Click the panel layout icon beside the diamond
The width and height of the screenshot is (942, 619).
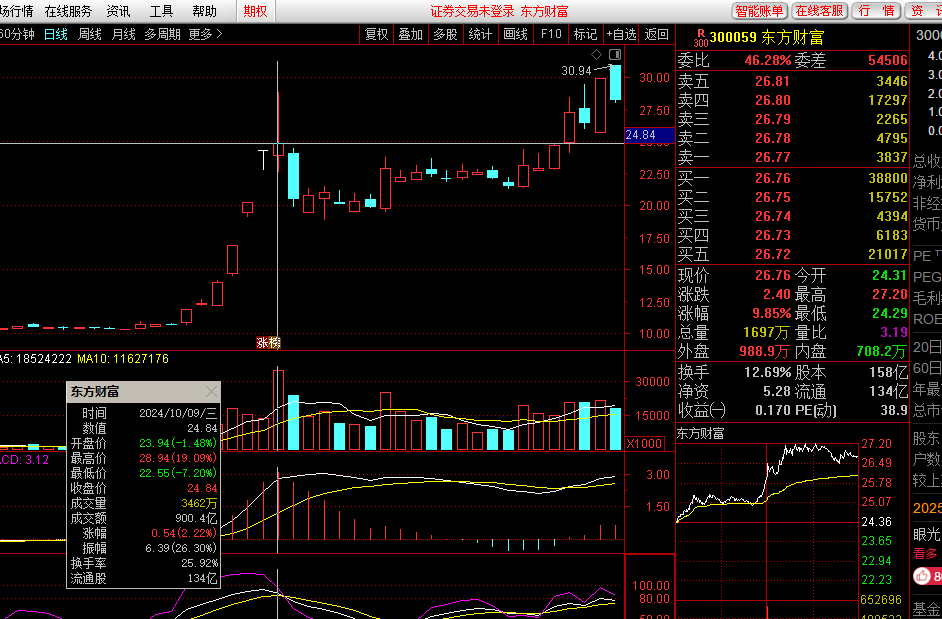tap(615, 55)
